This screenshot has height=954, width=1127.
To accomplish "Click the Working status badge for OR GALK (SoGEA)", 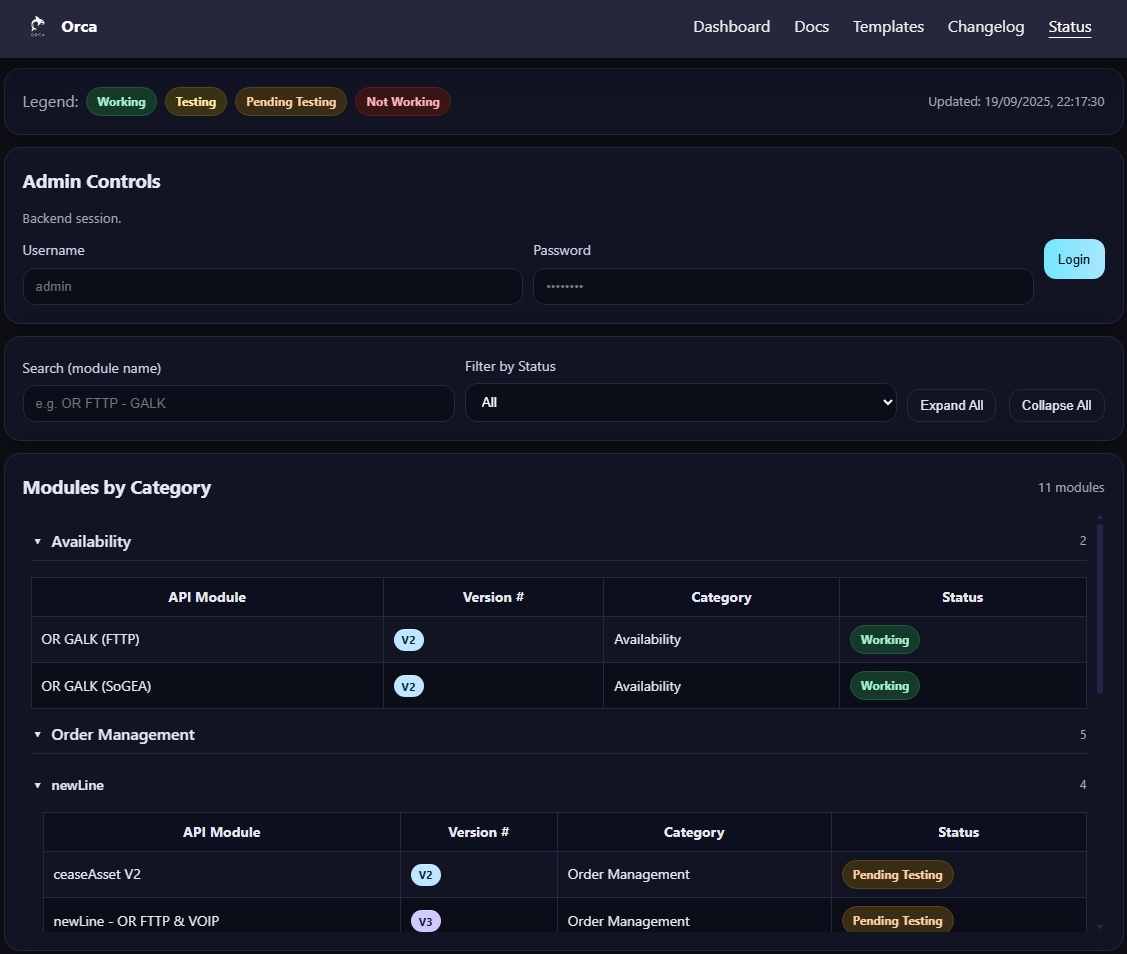I will click(884, 685).
